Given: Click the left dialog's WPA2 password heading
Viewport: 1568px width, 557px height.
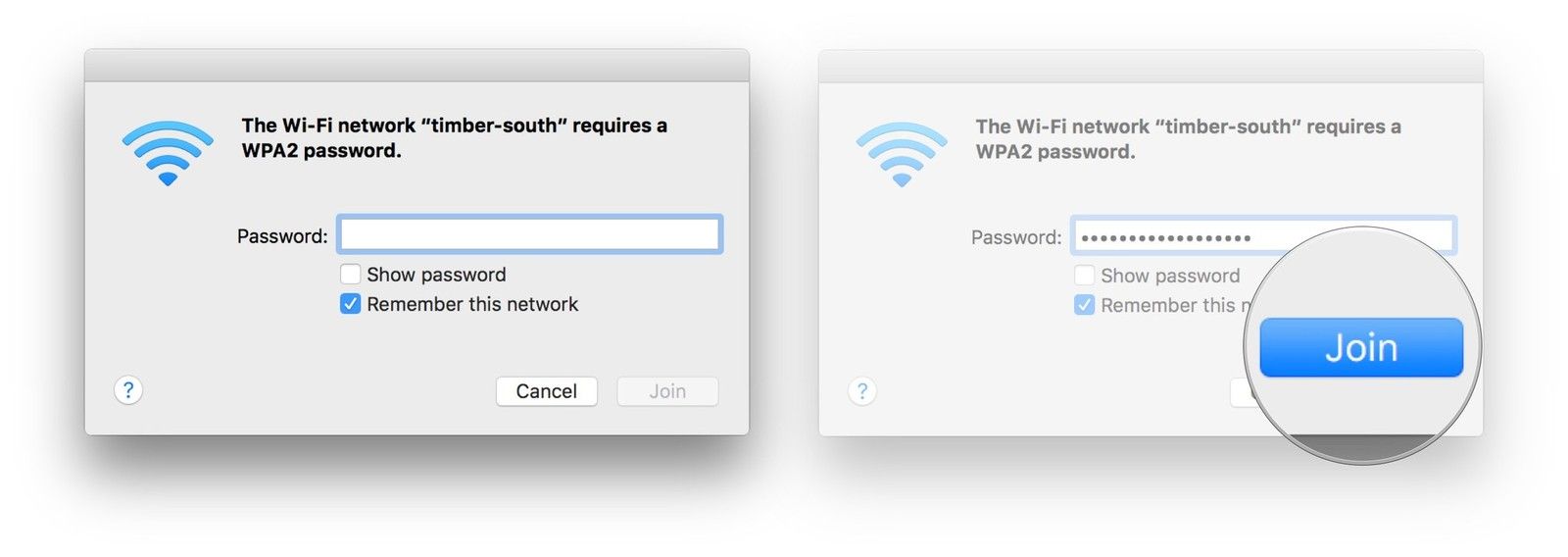Looking at the screenshot, I should (454, 137).
